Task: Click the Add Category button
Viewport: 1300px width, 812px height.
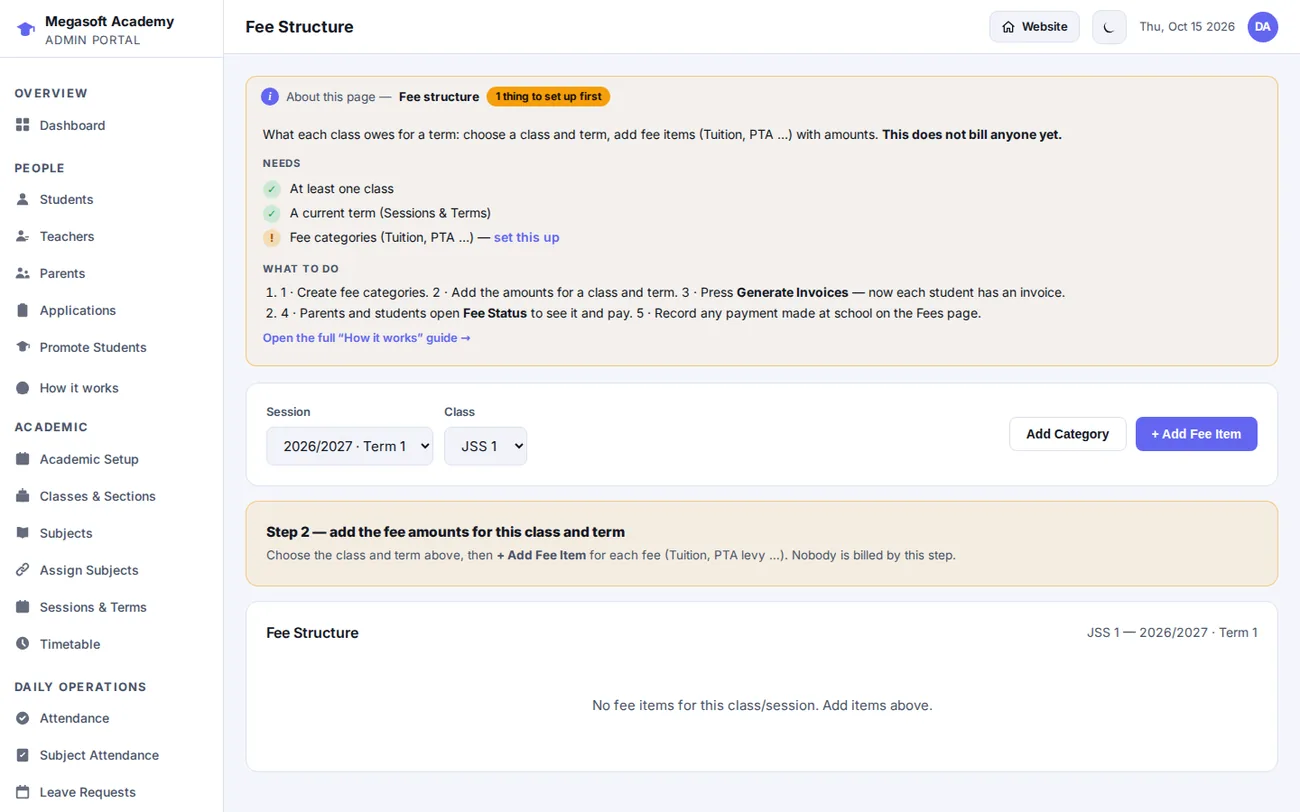Action: tap(1067, 434)
